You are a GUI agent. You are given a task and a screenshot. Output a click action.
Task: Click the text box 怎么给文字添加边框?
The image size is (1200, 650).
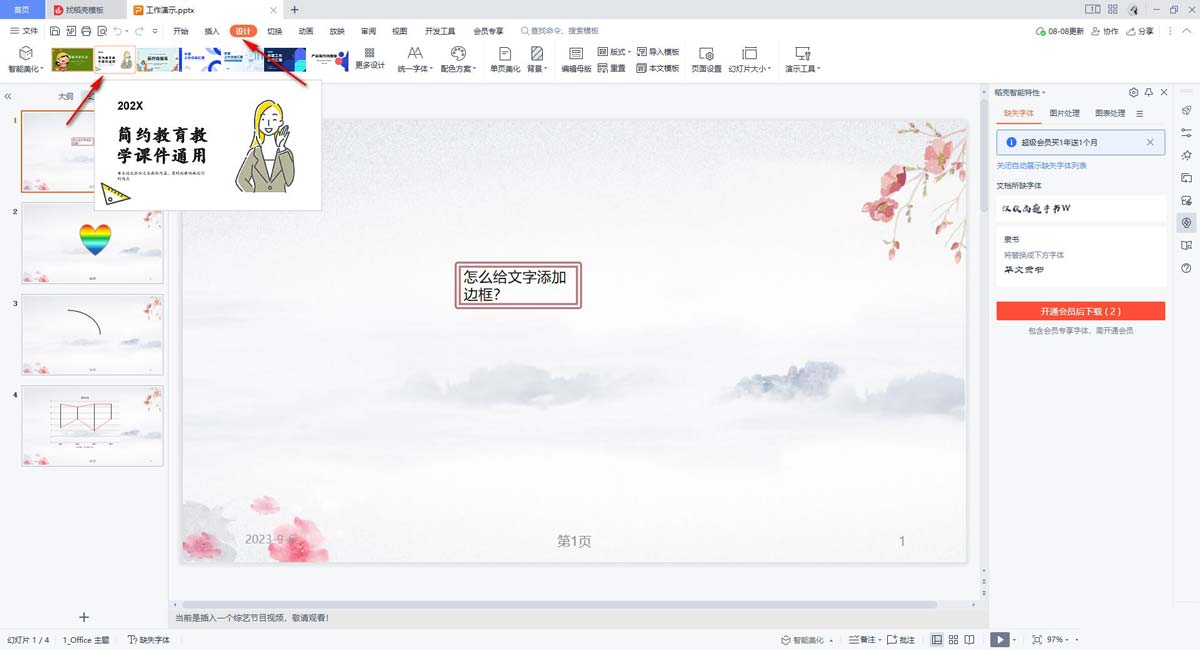click(x=517, y=286)
